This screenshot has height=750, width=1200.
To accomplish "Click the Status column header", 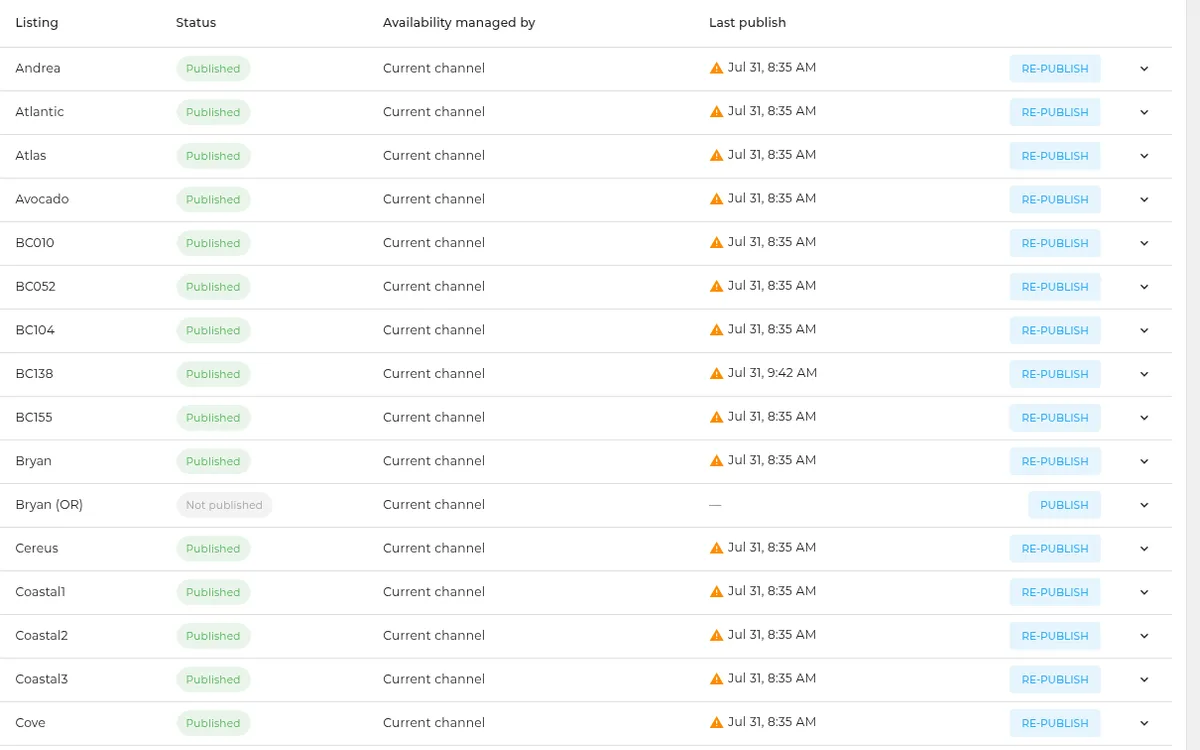I will (x=196, y=22).
